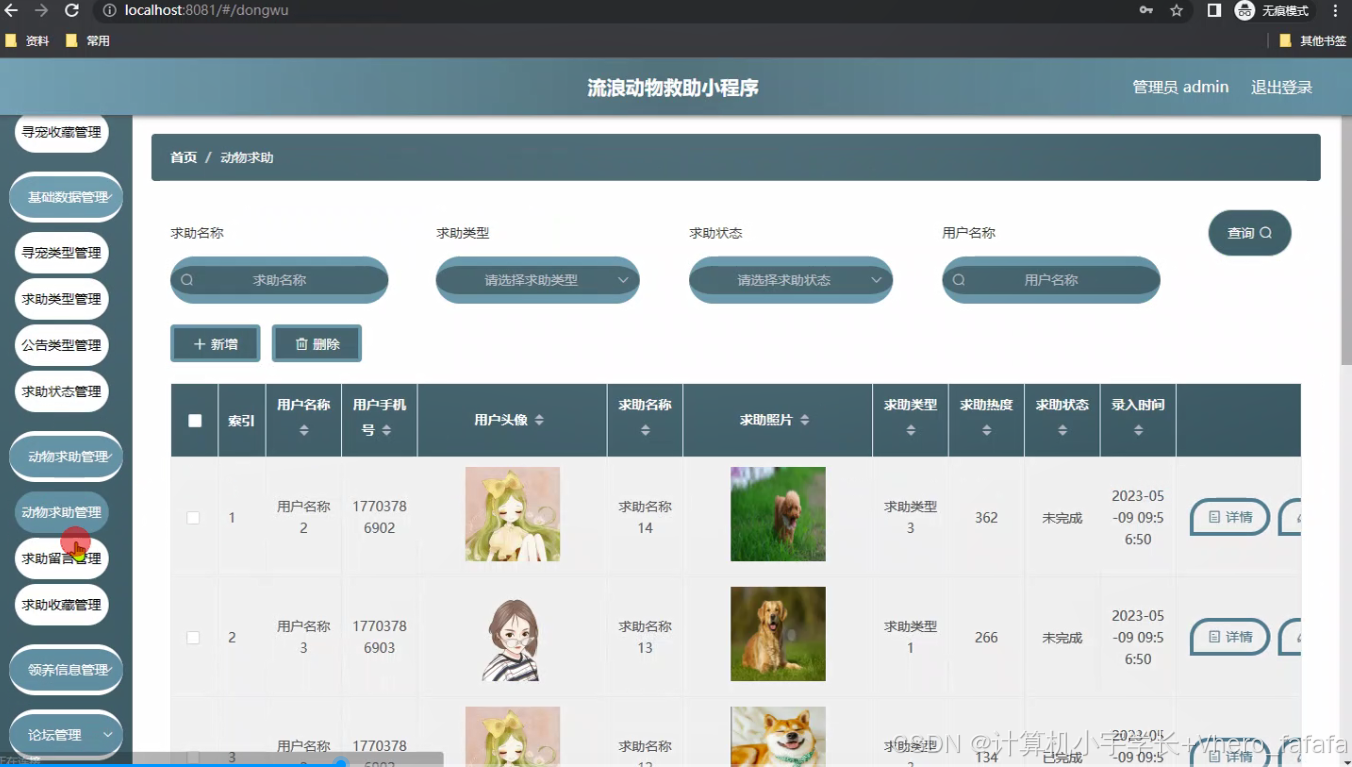View poodle photo for 求助名称 14
Screen dimensions: 1352x767
(x=778, y=514)
